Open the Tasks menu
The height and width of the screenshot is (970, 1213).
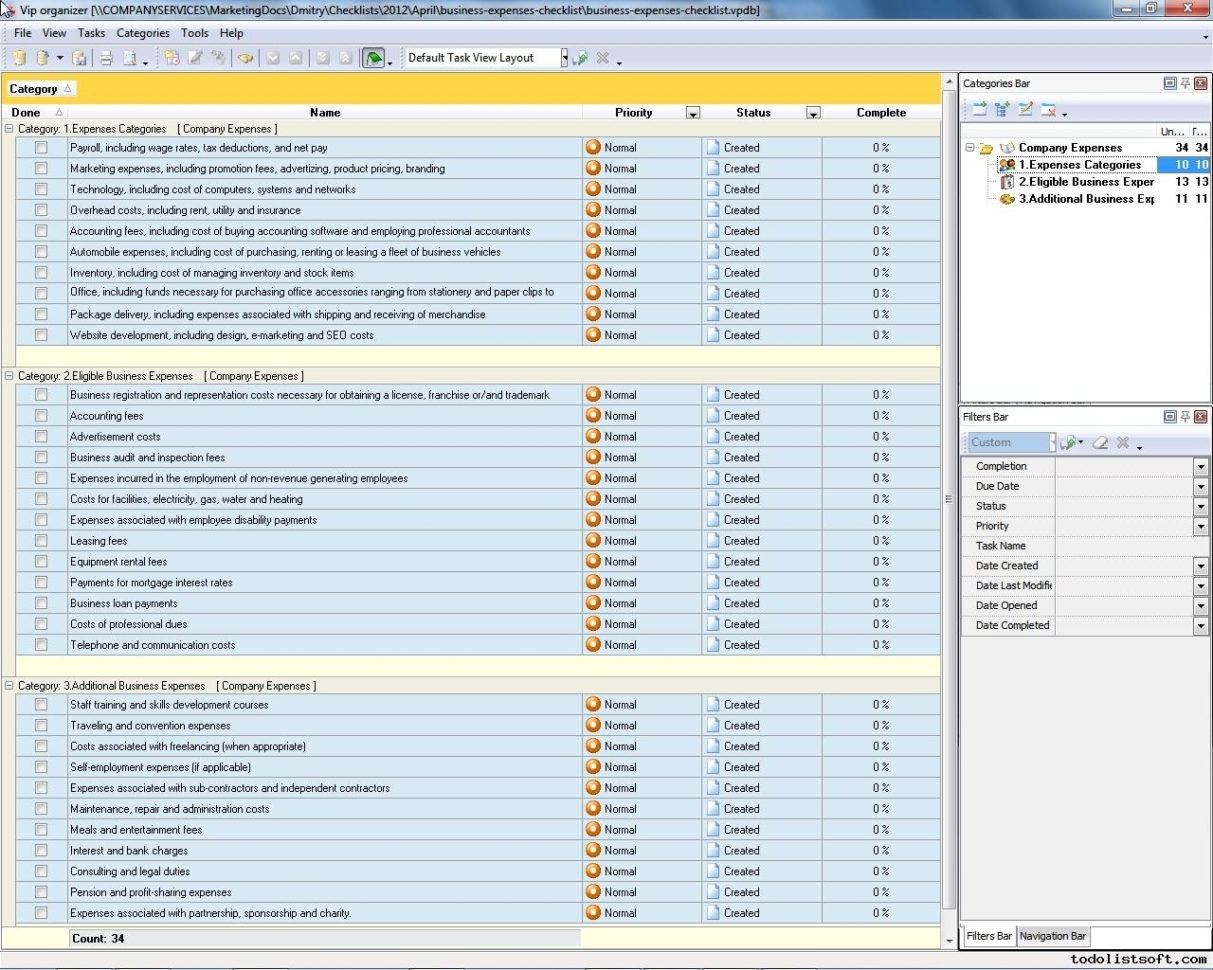pyautogui.click(x=91, y=32)
